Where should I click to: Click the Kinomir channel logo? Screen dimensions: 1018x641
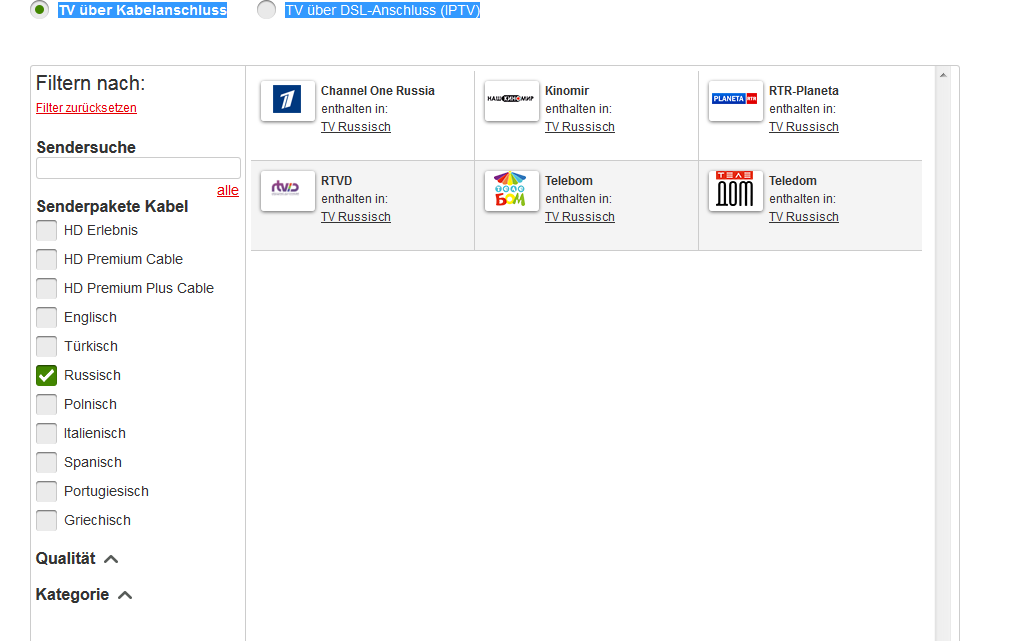pos(511,100)
